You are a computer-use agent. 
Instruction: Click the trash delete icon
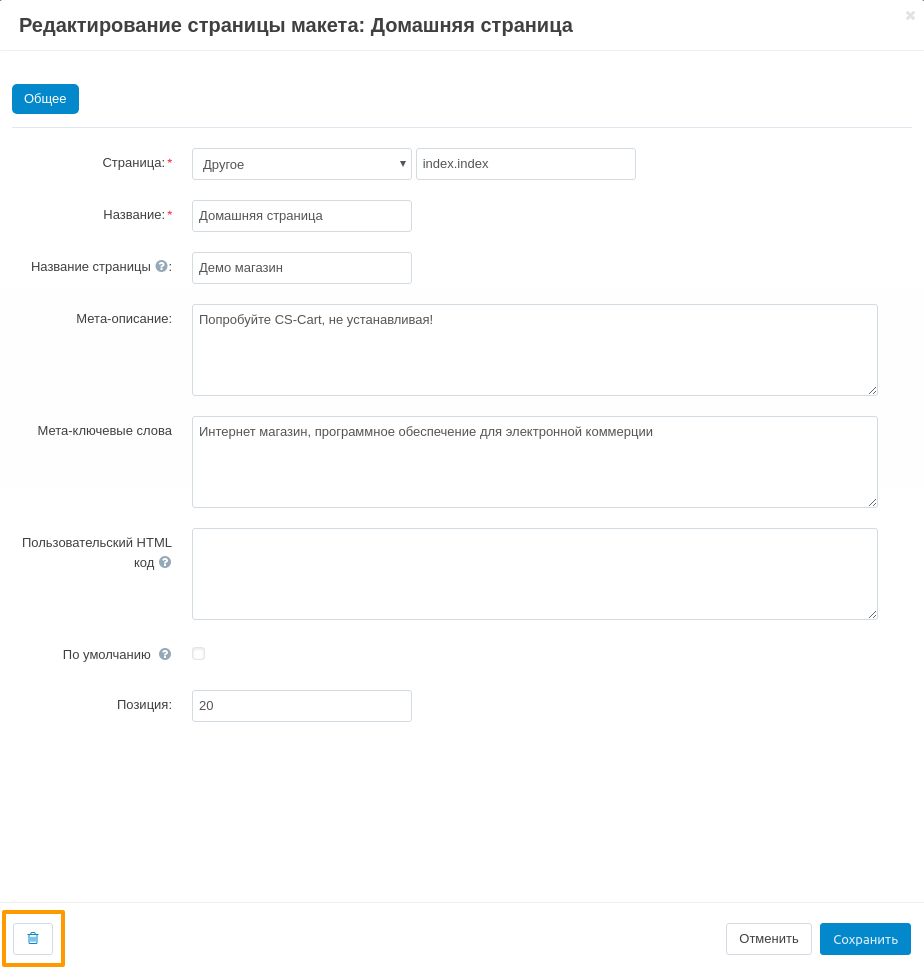click(x=33, y=939)
